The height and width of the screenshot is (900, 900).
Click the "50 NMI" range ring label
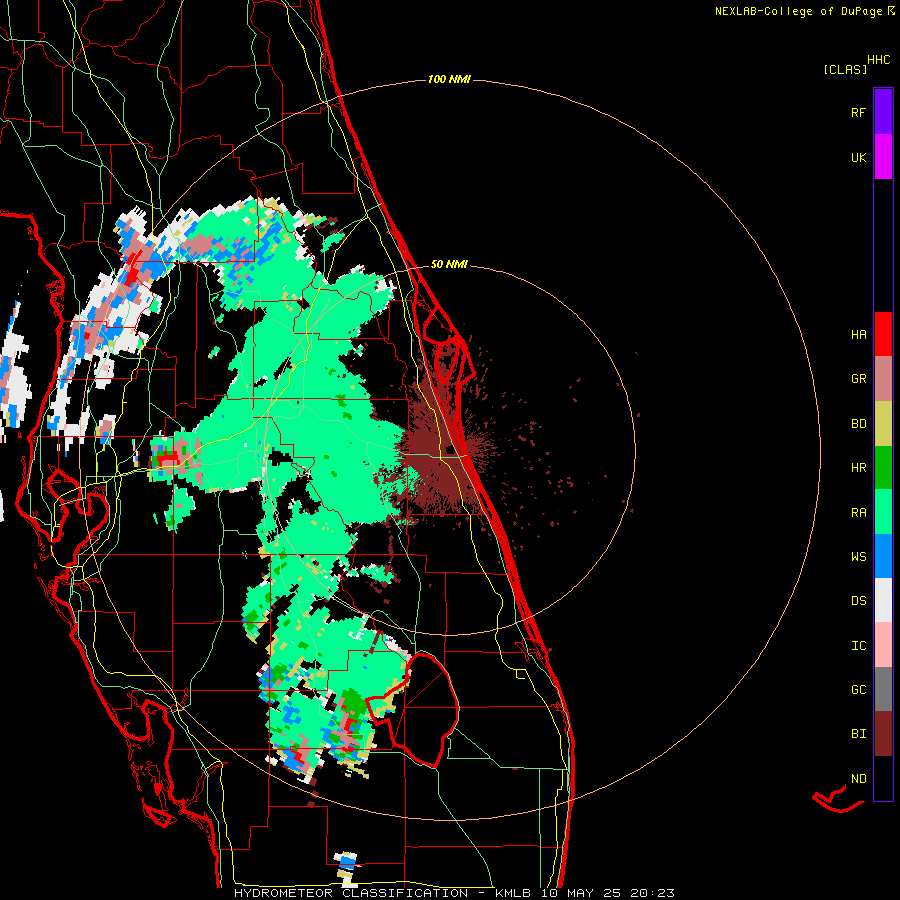point(449,264)
